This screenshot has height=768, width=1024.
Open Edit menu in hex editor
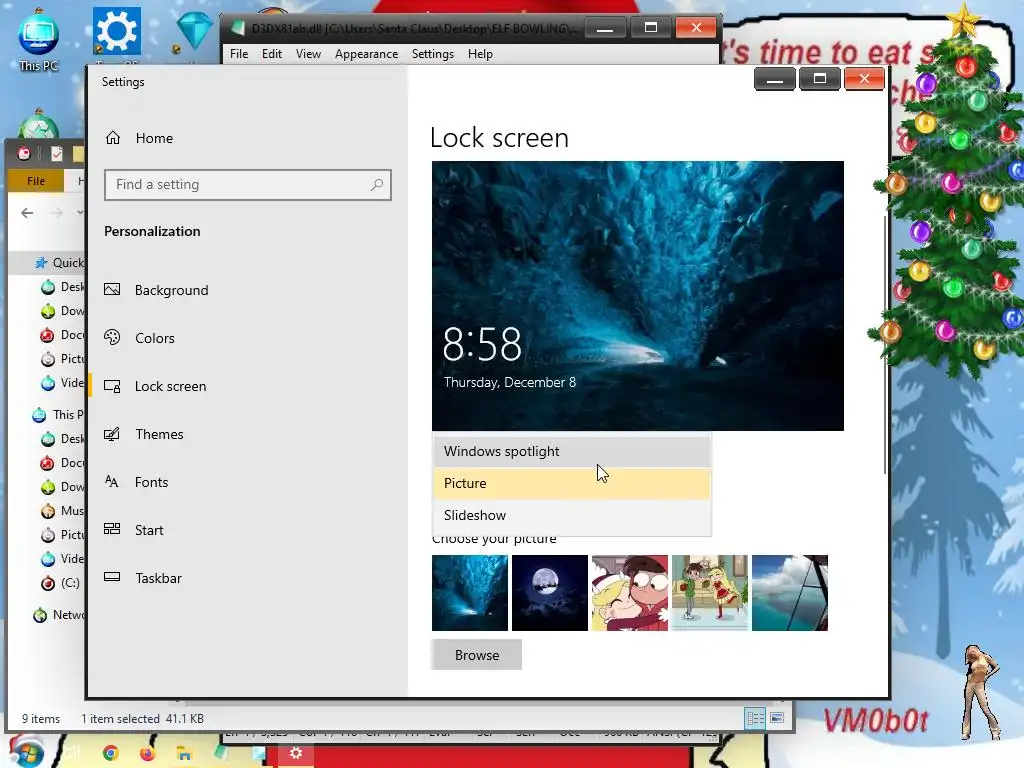(x=272, y=54)
